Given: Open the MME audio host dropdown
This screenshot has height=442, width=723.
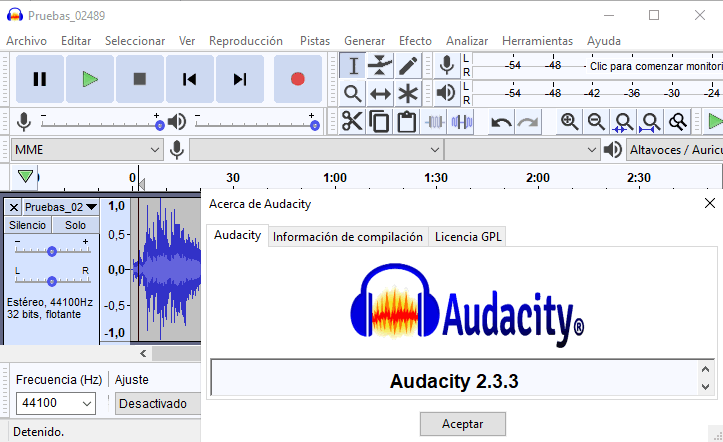Looking at the screenshot, I should click(87, 150).
